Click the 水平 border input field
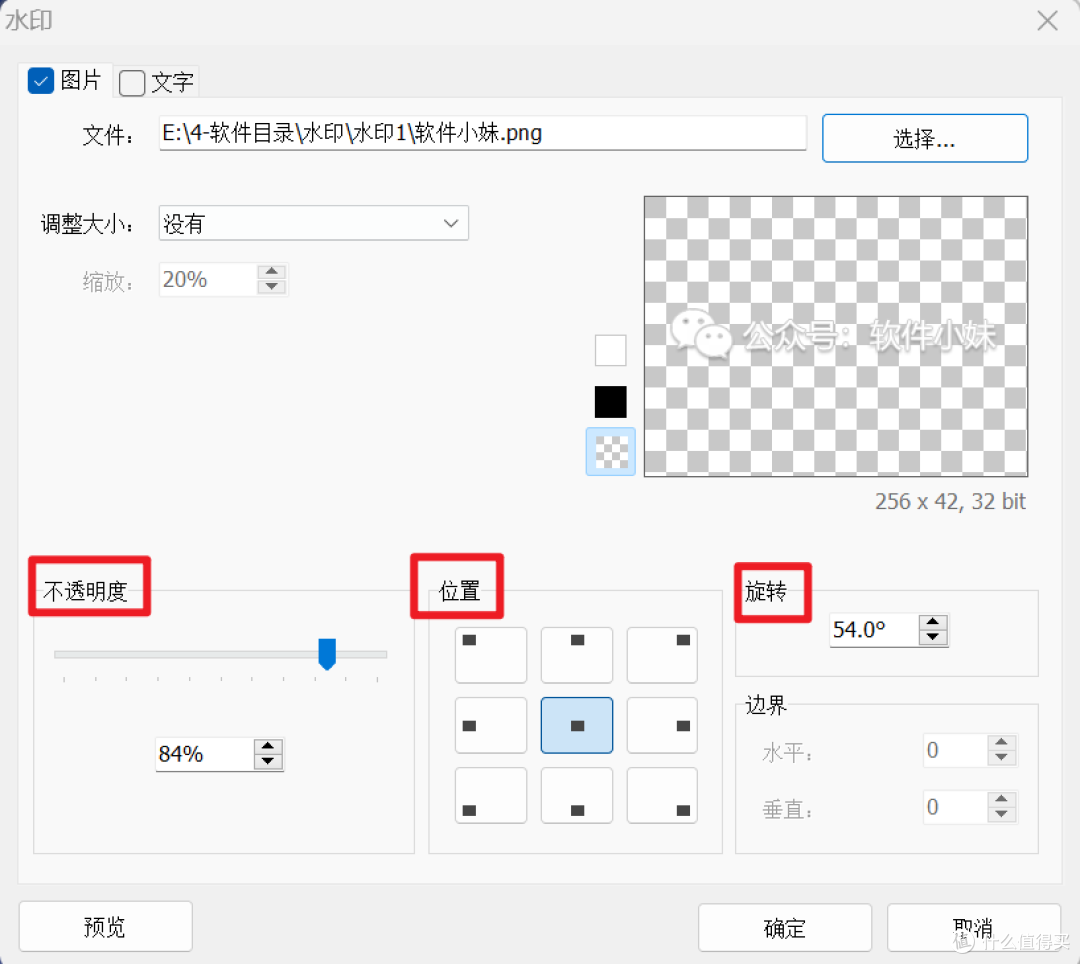 [x=955, y=750]
